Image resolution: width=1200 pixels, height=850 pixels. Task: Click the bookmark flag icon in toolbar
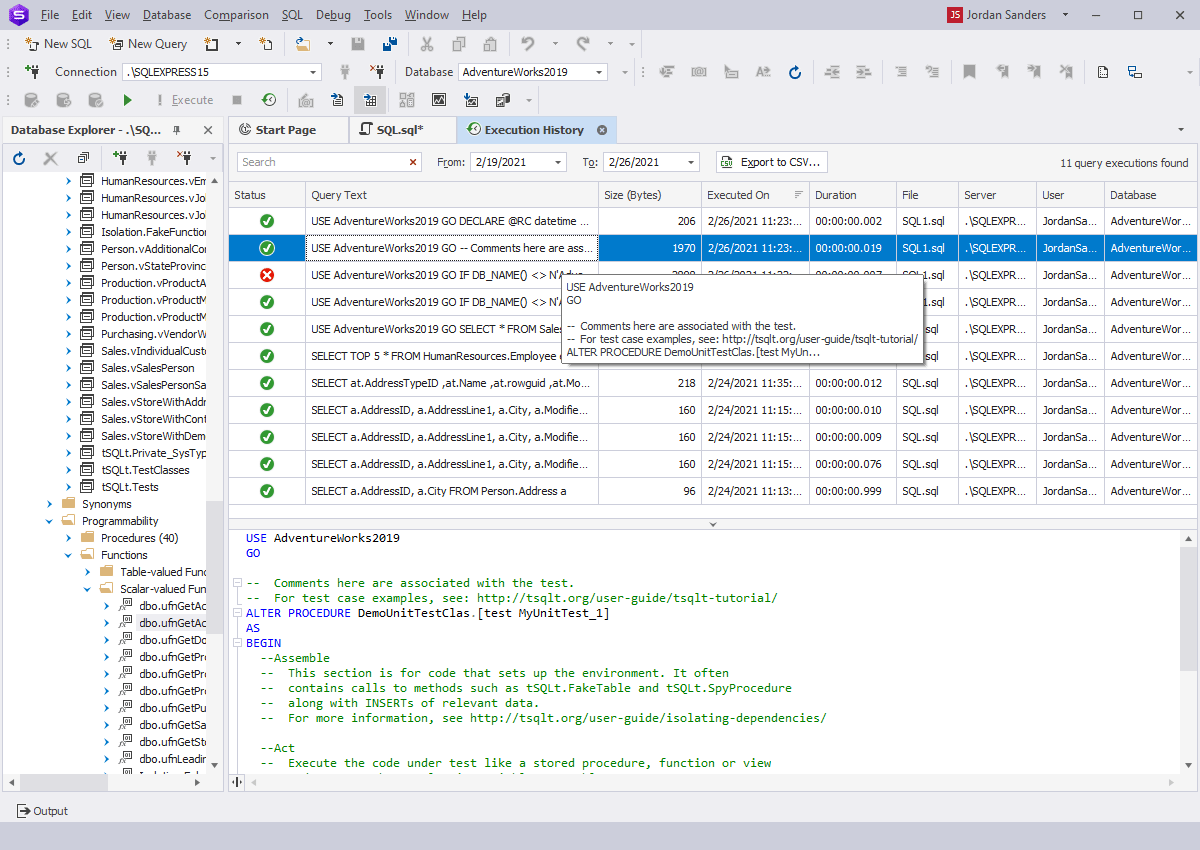[969, 72]
